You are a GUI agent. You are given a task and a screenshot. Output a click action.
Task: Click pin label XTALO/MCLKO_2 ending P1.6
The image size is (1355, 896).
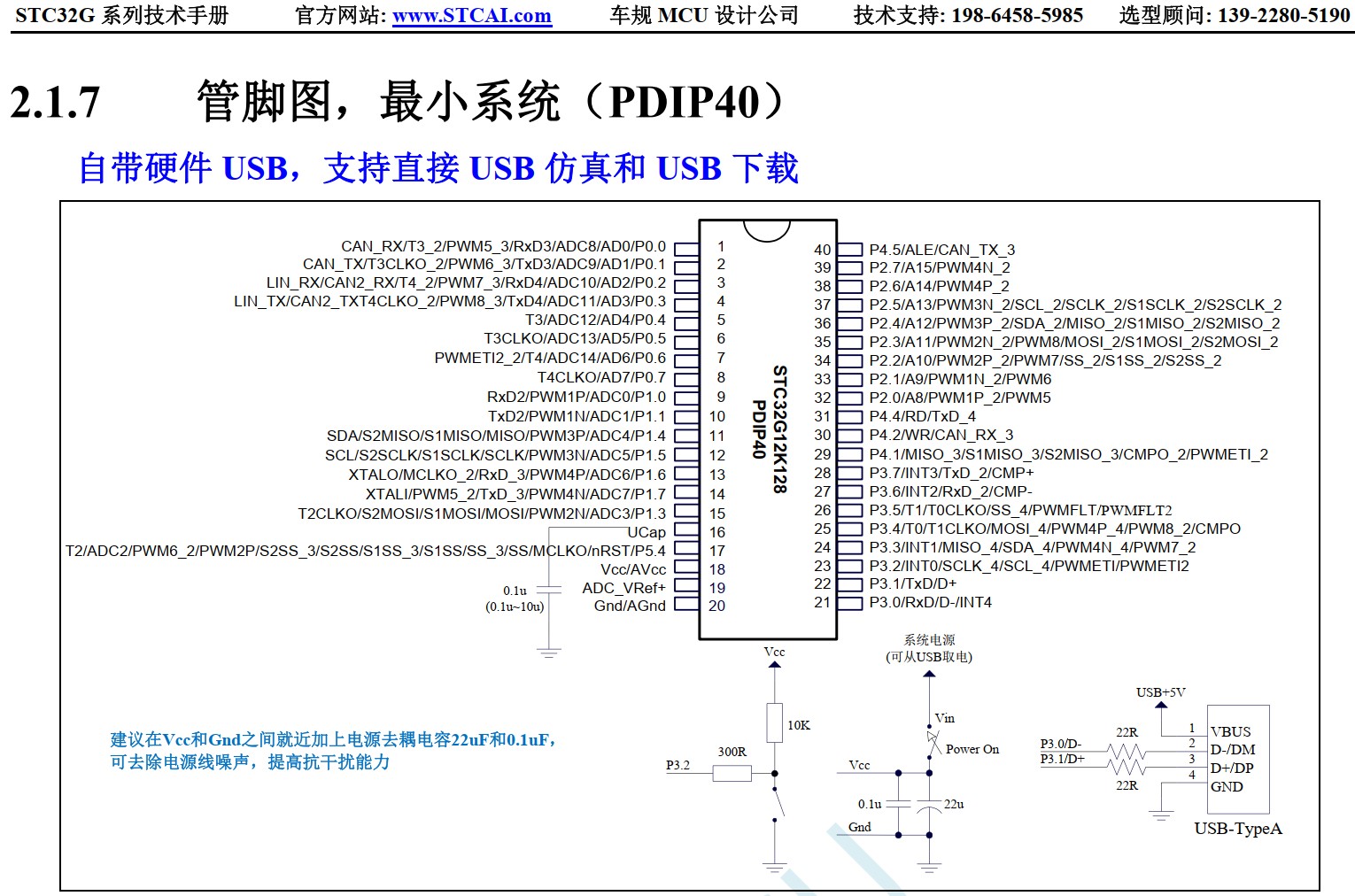pyautogui.click(x=507, y=475)
